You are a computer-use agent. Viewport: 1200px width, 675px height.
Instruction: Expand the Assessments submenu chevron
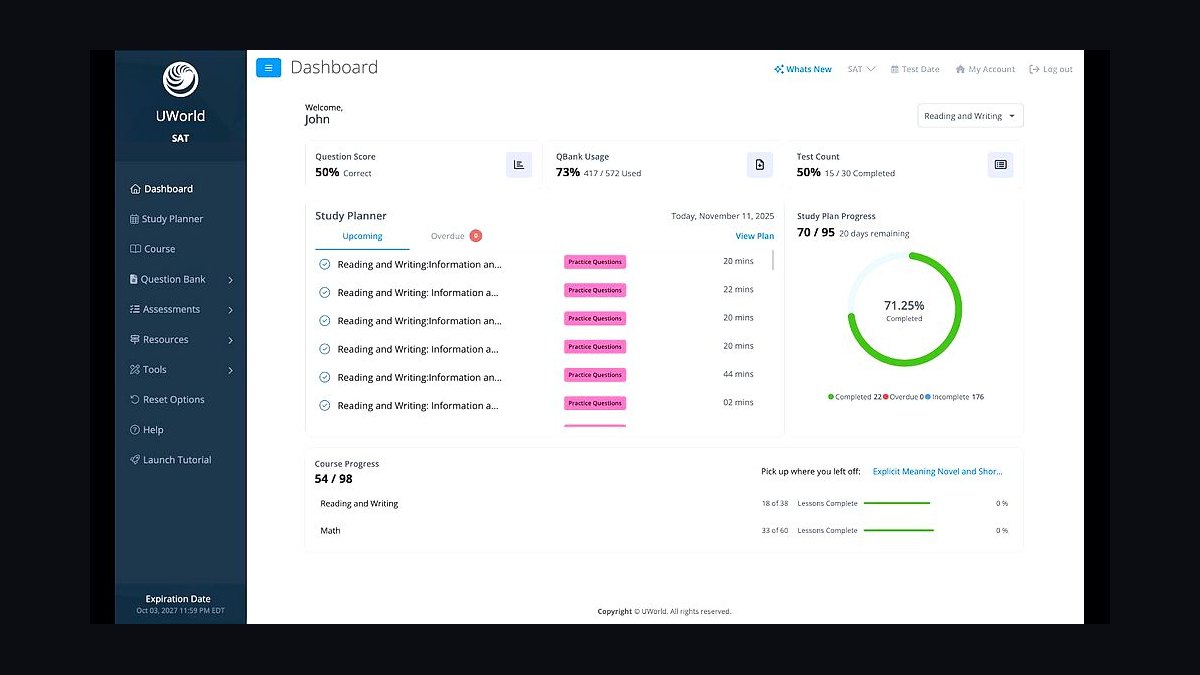[231, 310]
